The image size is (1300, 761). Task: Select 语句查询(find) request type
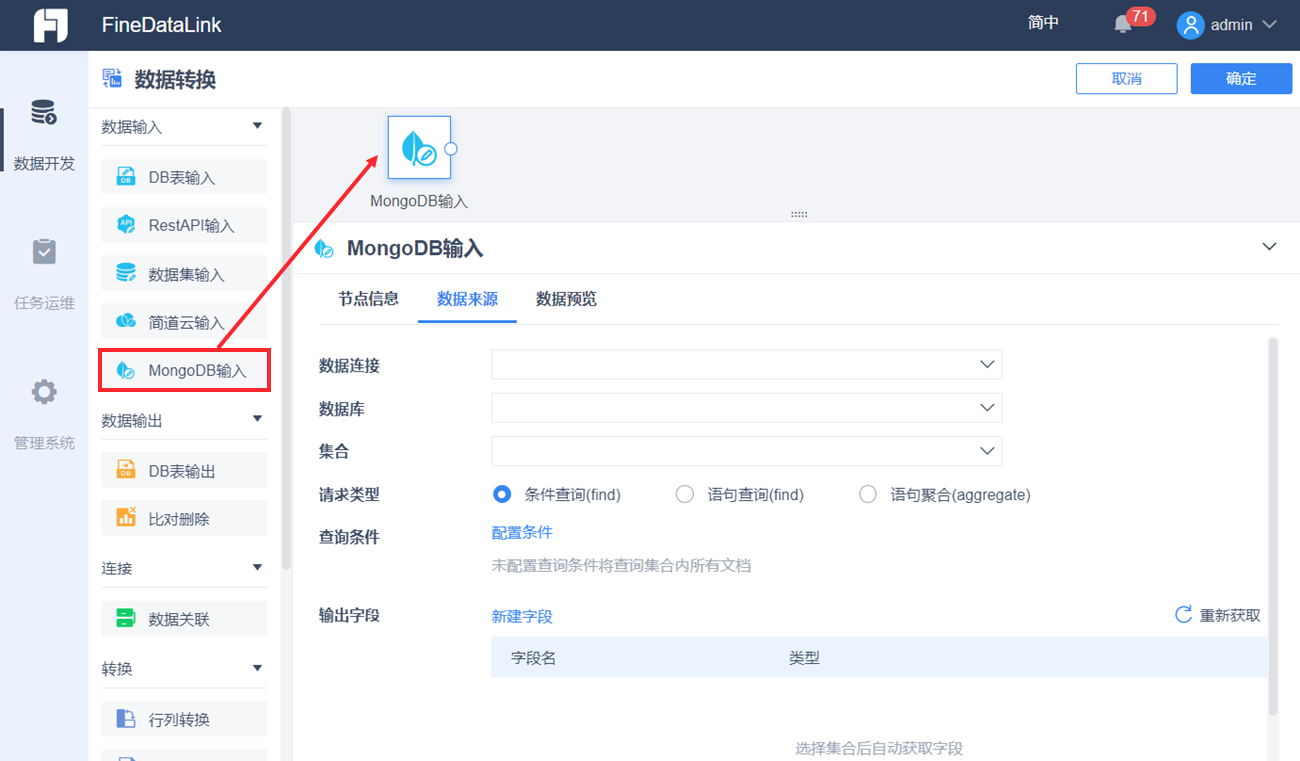pyautogui.click(x=685, y=494)
